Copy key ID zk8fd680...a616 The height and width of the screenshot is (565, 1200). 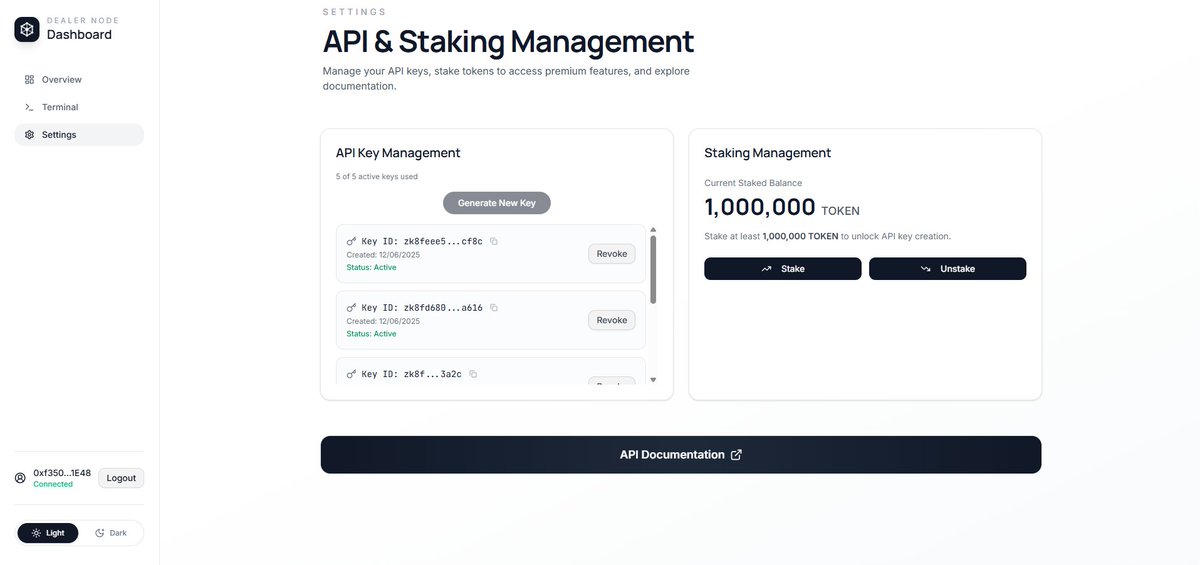[494, 308]
